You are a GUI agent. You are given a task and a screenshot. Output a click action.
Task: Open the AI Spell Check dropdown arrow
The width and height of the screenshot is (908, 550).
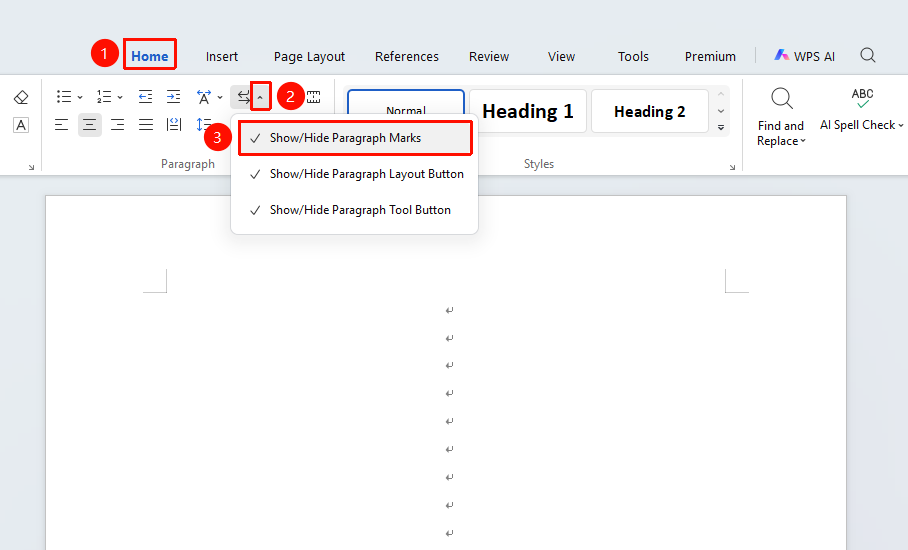tap(900, 125)
